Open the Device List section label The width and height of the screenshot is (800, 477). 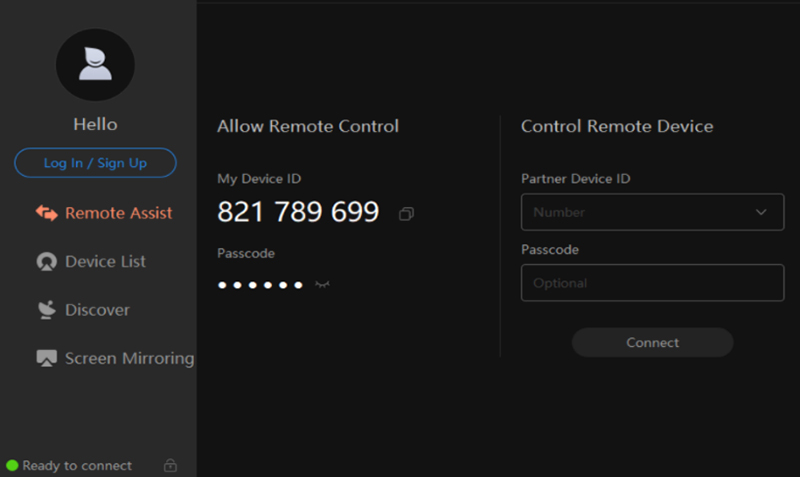click(105, 262)
